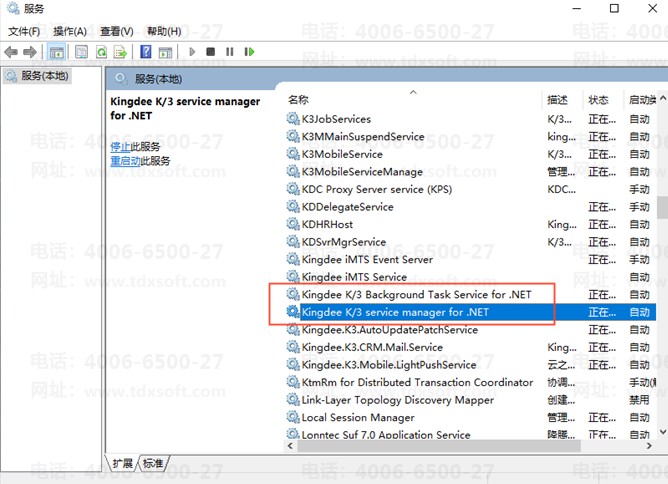668x484 pixels.
Task: Refresh the services list from toolbar
Action: (101, 52)
